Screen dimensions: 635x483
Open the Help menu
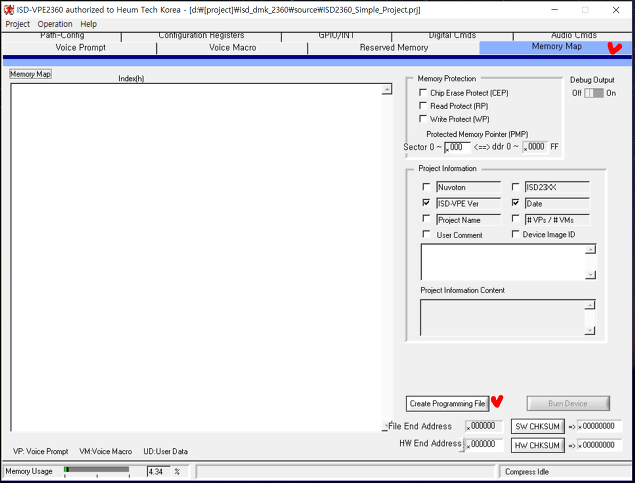pos(88,24)
